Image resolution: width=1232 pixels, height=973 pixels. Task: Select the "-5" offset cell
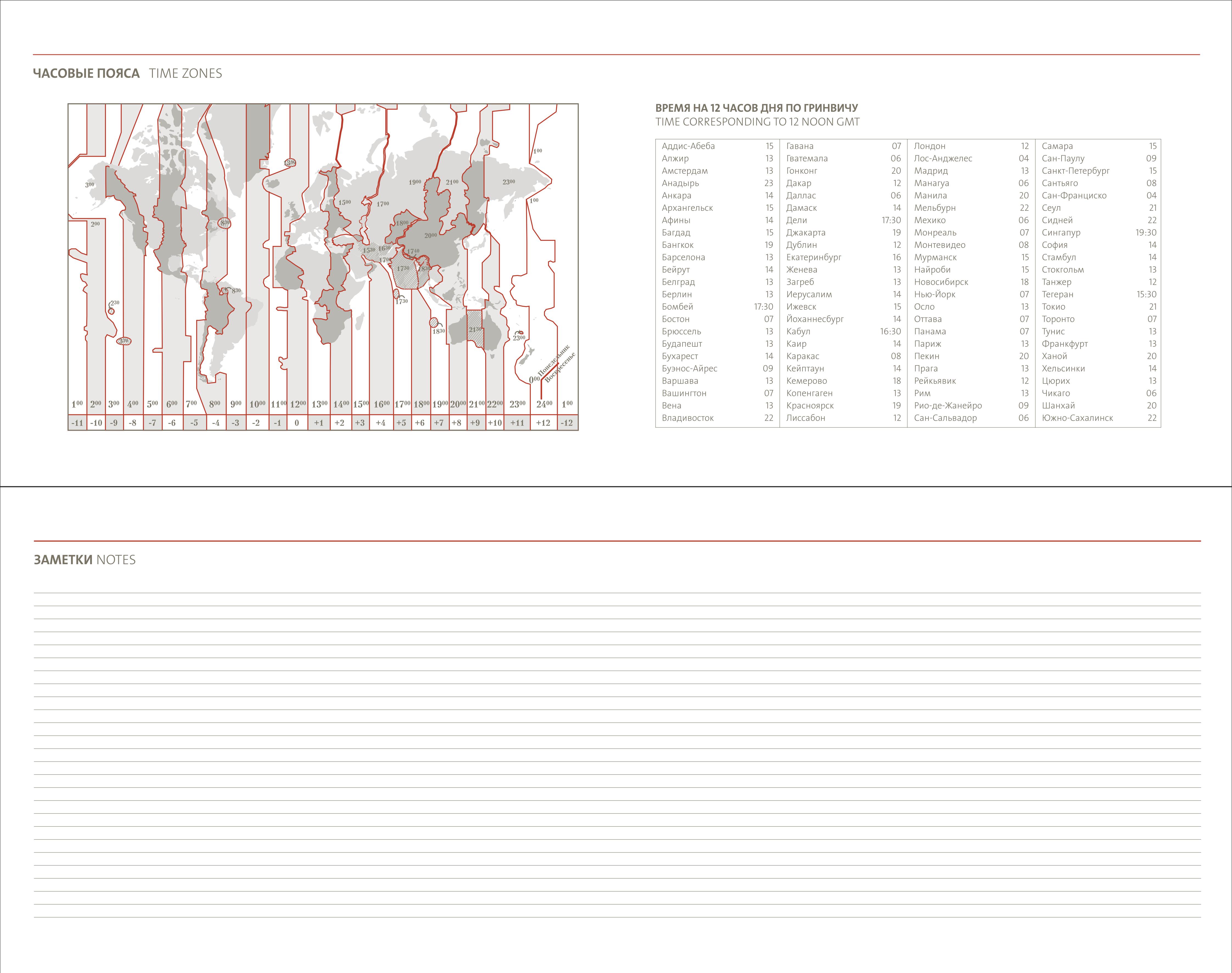click(x=194, y=423)
